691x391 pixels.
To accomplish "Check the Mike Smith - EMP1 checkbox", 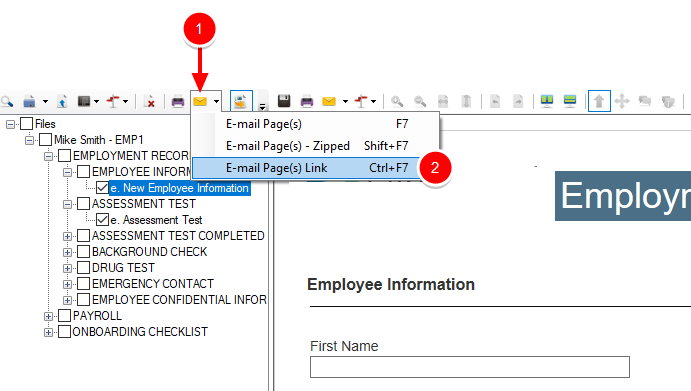I will coord(45,140).
